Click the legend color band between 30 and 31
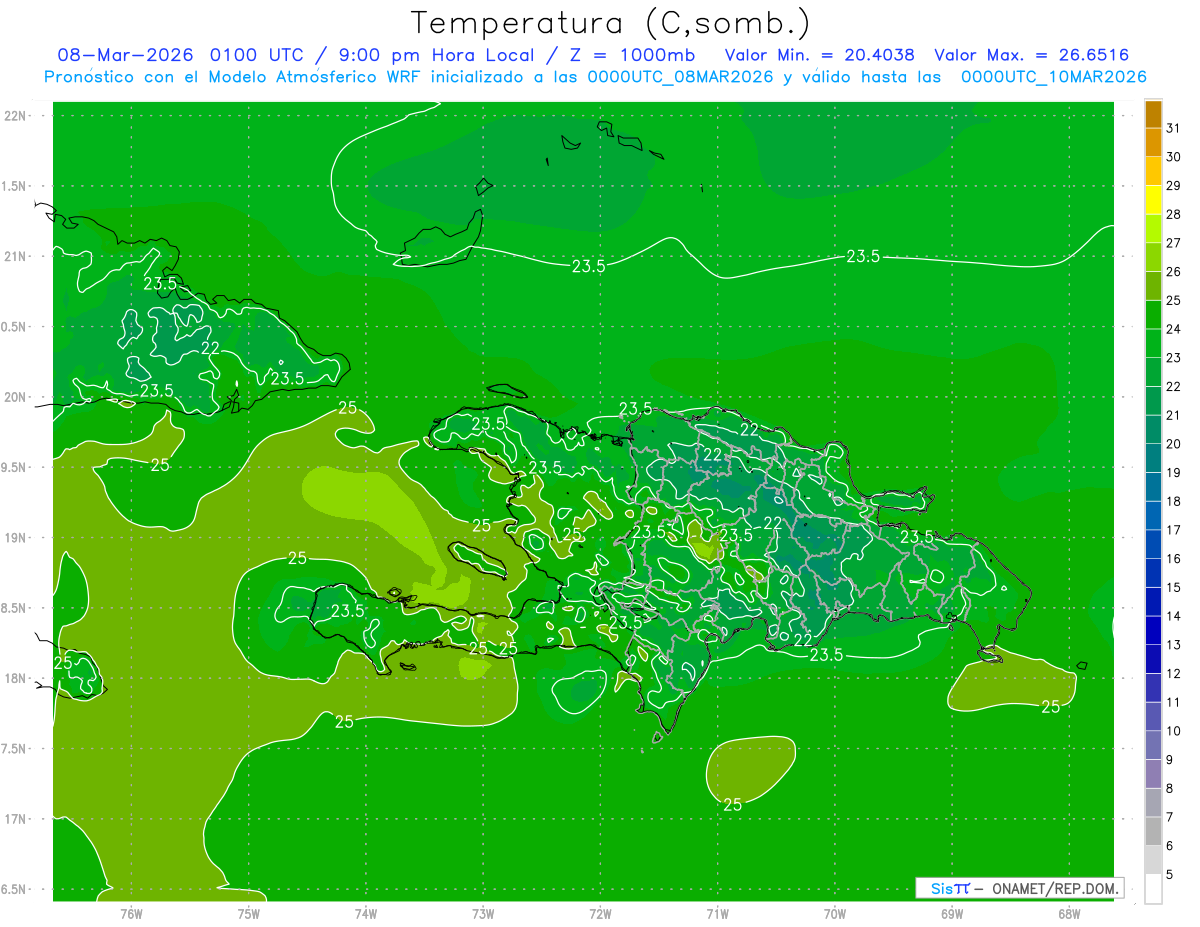 [x=1153, y=143]
